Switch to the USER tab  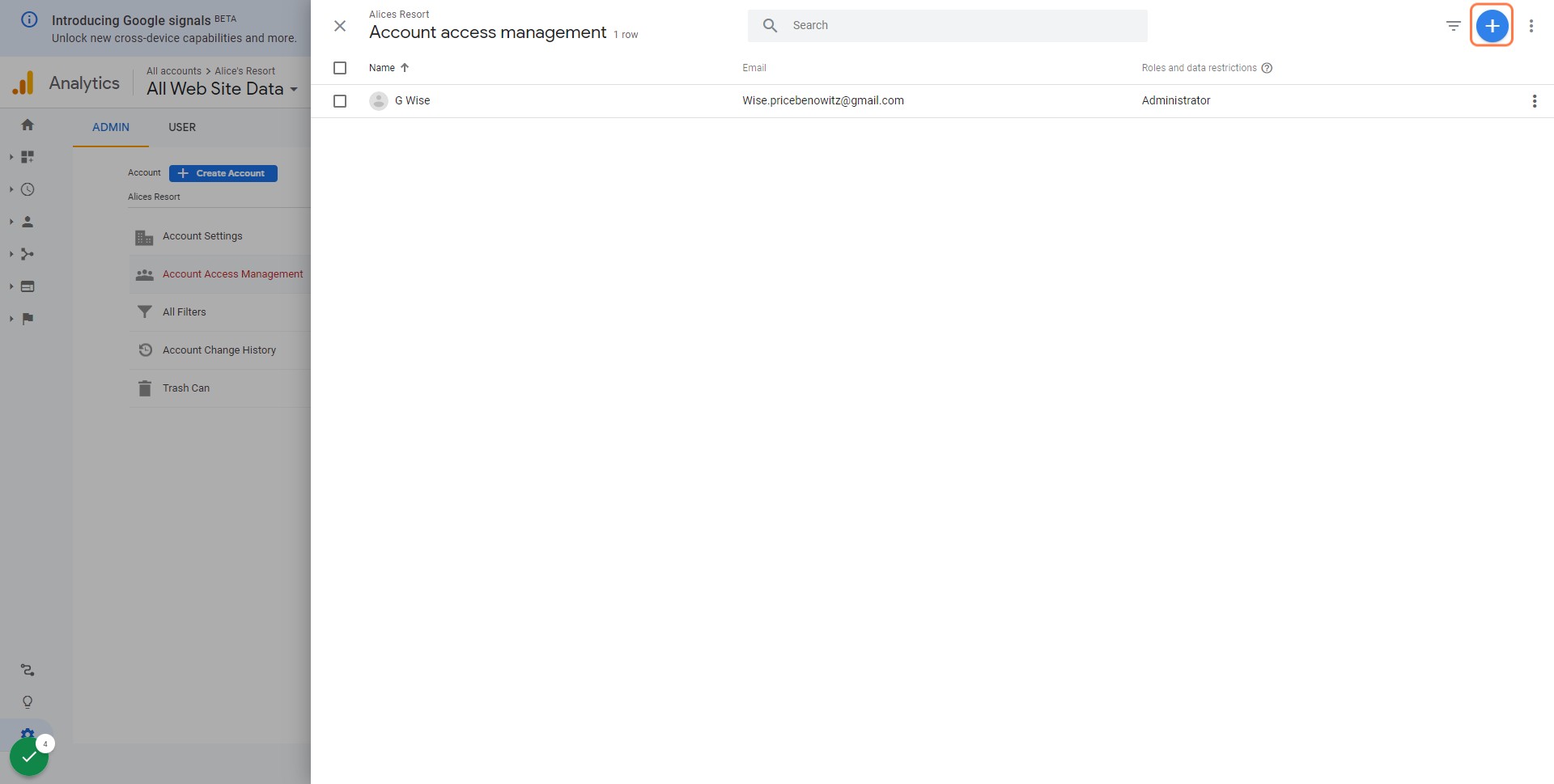coord(182,127)
